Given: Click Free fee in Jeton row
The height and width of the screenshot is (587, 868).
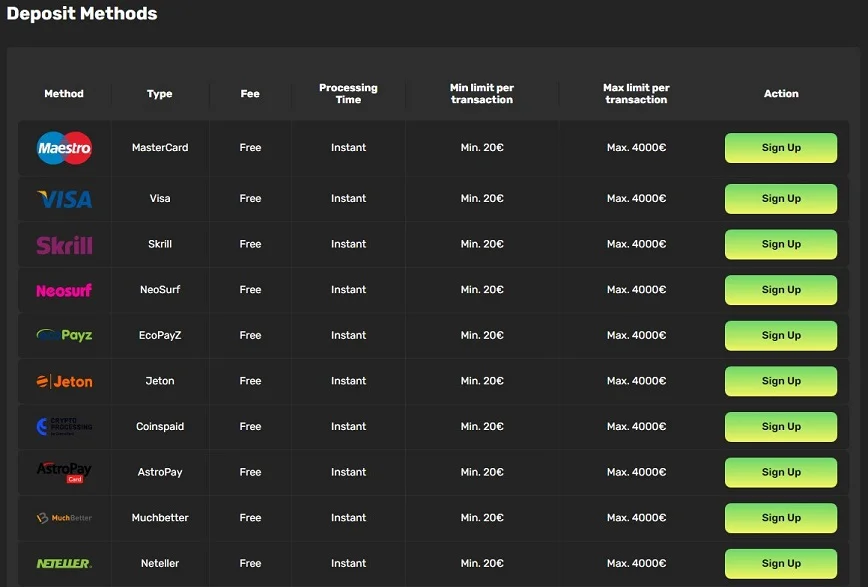Looking at the screenshot, I should pyautogui.click(x=250, y=380).
